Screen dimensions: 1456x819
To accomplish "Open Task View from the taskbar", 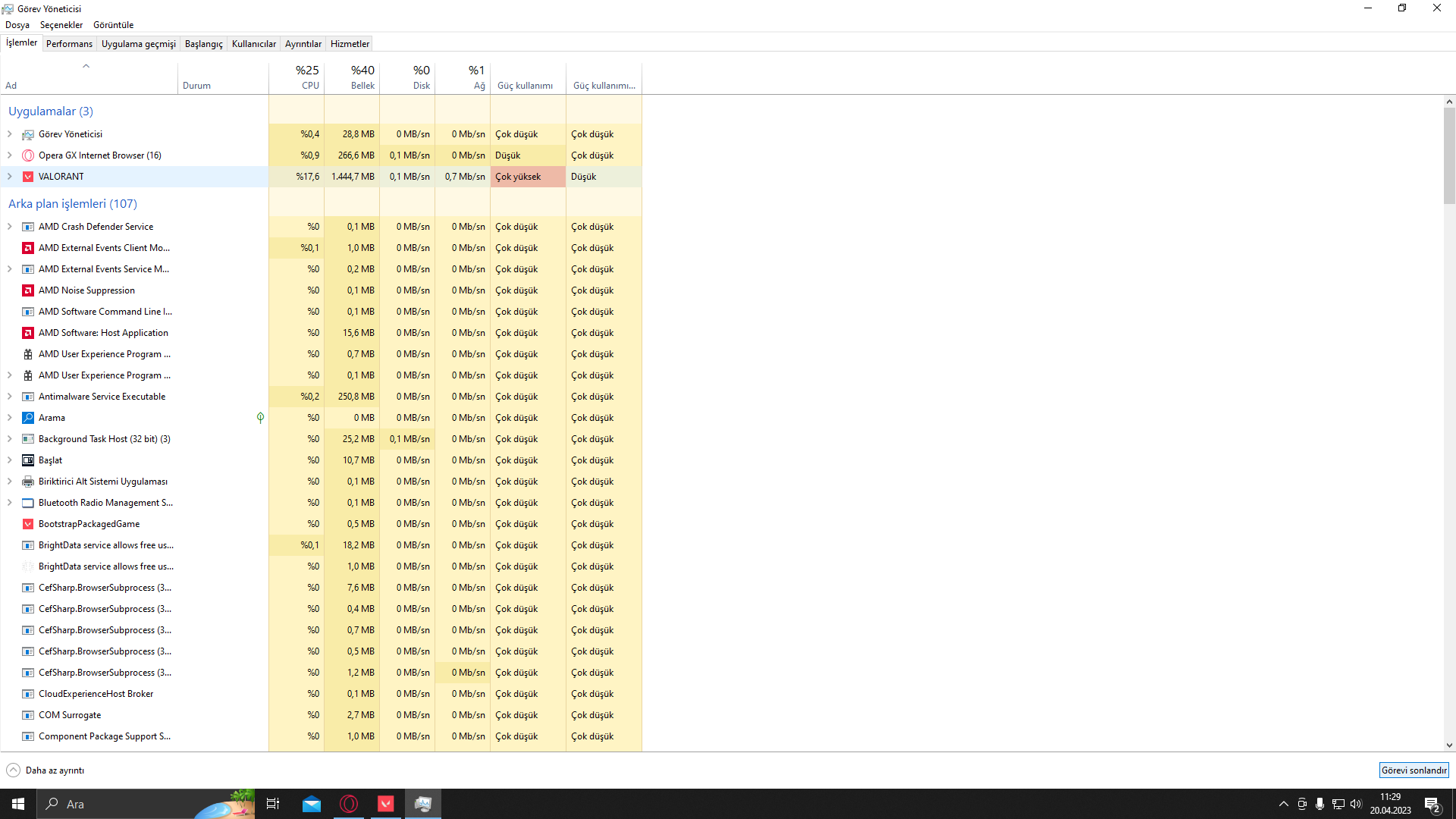I will coord(273,804).
